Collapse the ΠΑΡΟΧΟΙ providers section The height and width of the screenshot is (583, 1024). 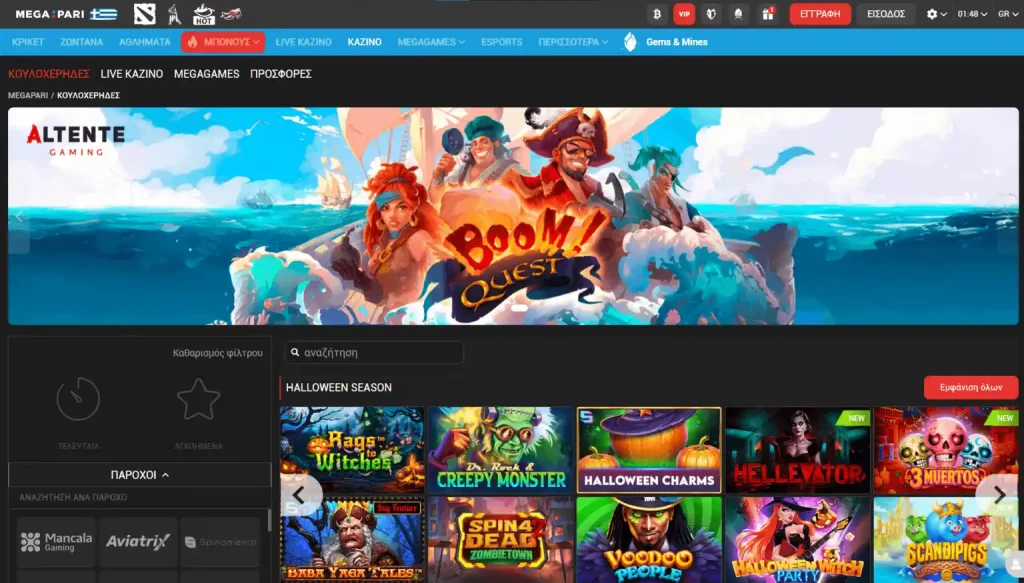tap(139, 474)
